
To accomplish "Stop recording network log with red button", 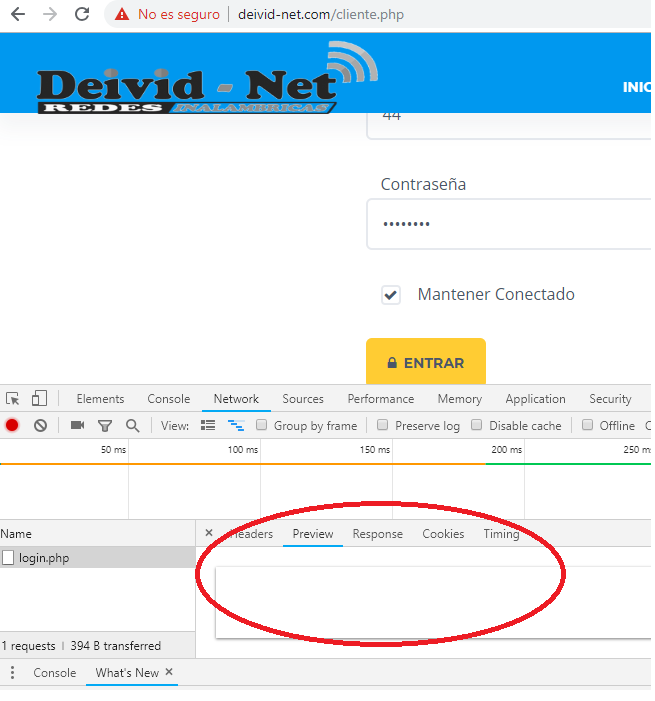I will [x=12, y=425].
